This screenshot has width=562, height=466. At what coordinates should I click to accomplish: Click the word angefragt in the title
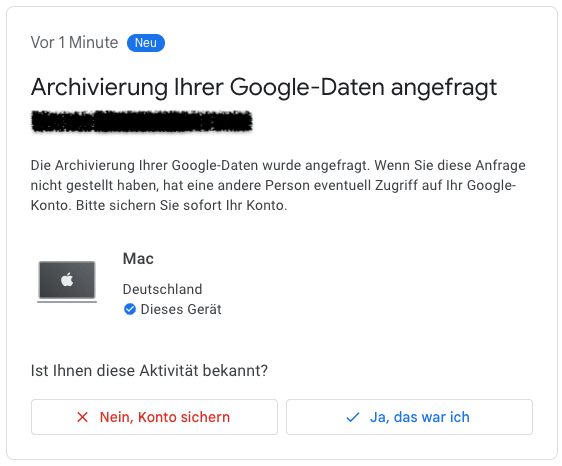point(444,88)
